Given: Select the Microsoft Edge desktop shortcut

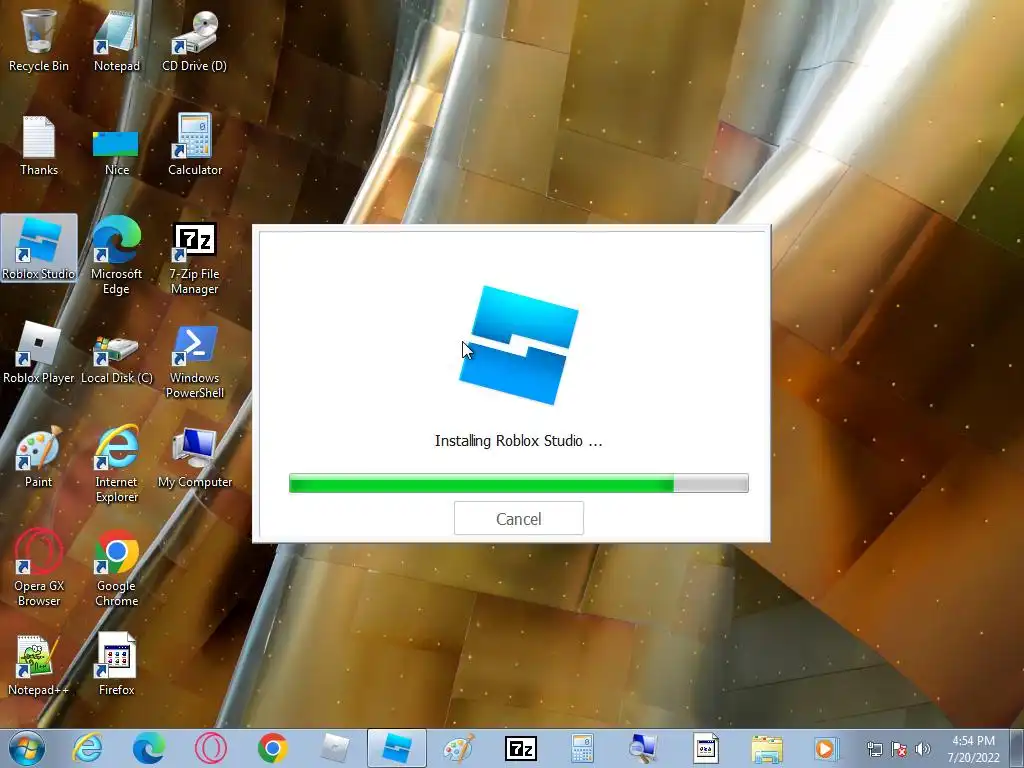Looking at the screenshot, I should (116, 256).
